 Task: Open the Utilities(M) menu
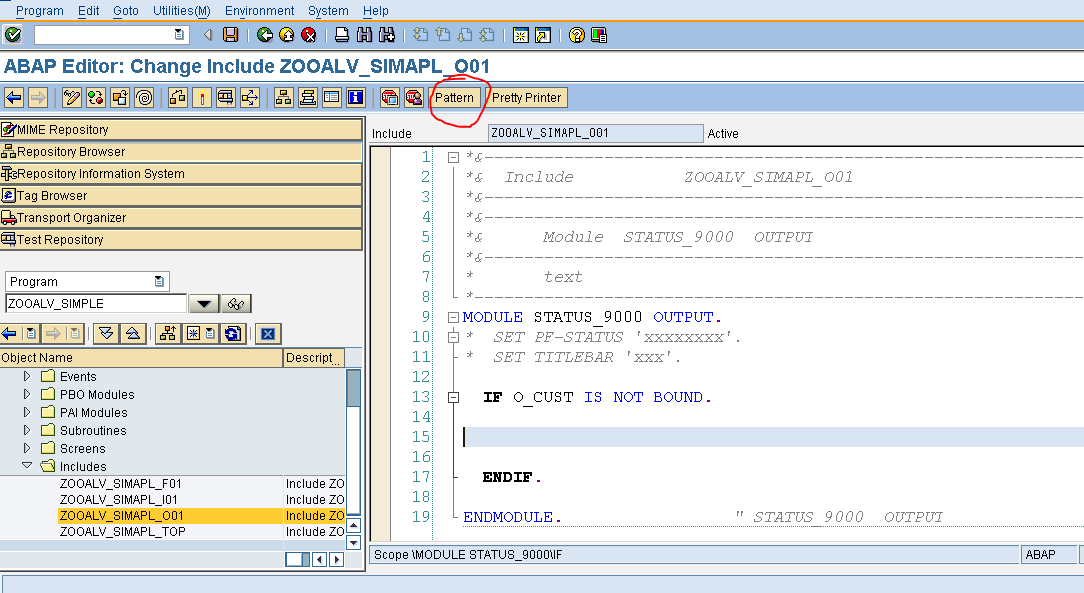tap(180, 11)
